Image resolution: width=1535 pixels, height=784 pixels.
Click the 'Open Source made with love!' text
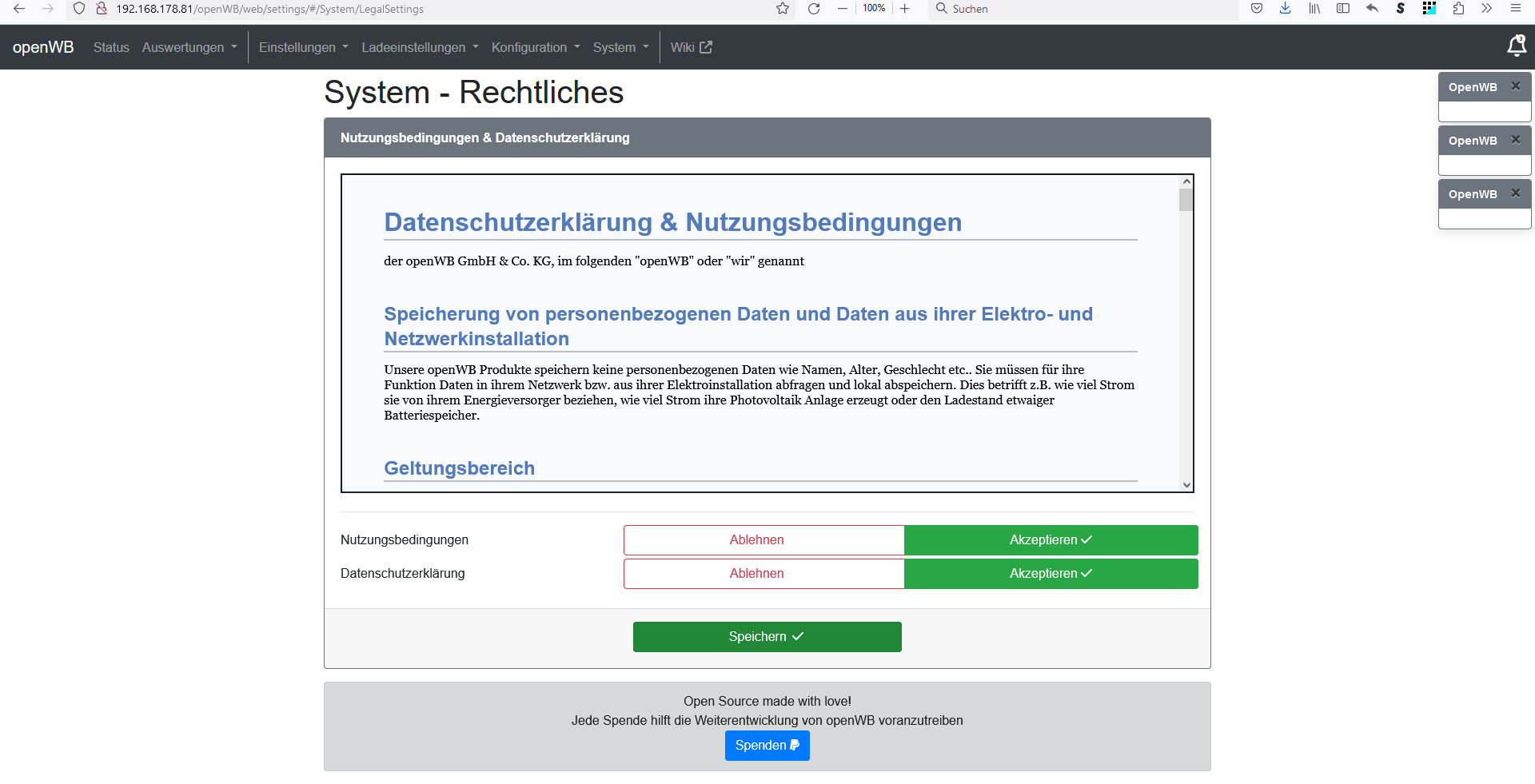767,701
